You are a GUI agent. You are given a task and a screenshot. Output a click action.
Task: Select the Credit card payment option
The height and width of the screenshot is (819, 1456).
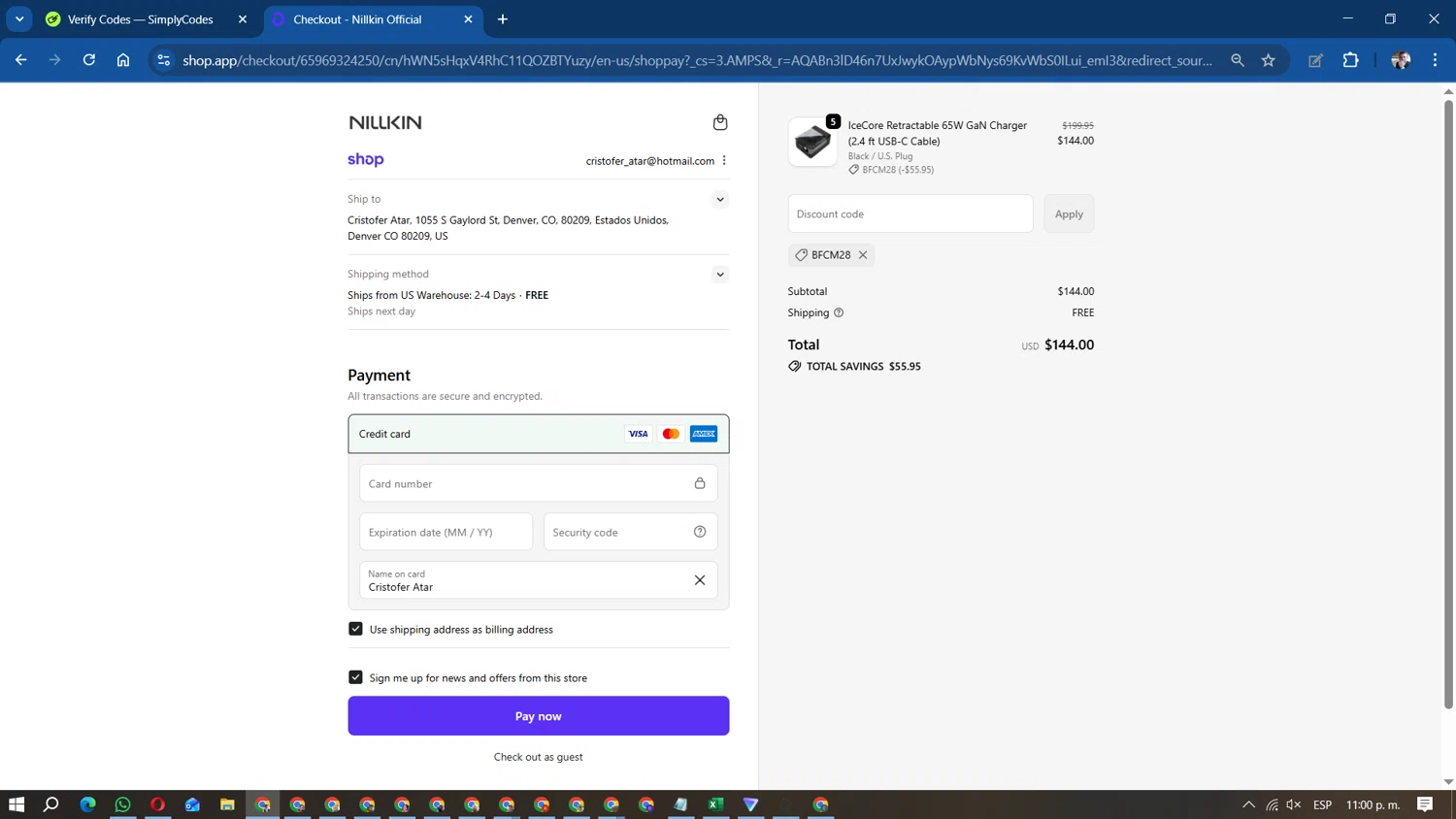tap(538, 434)
